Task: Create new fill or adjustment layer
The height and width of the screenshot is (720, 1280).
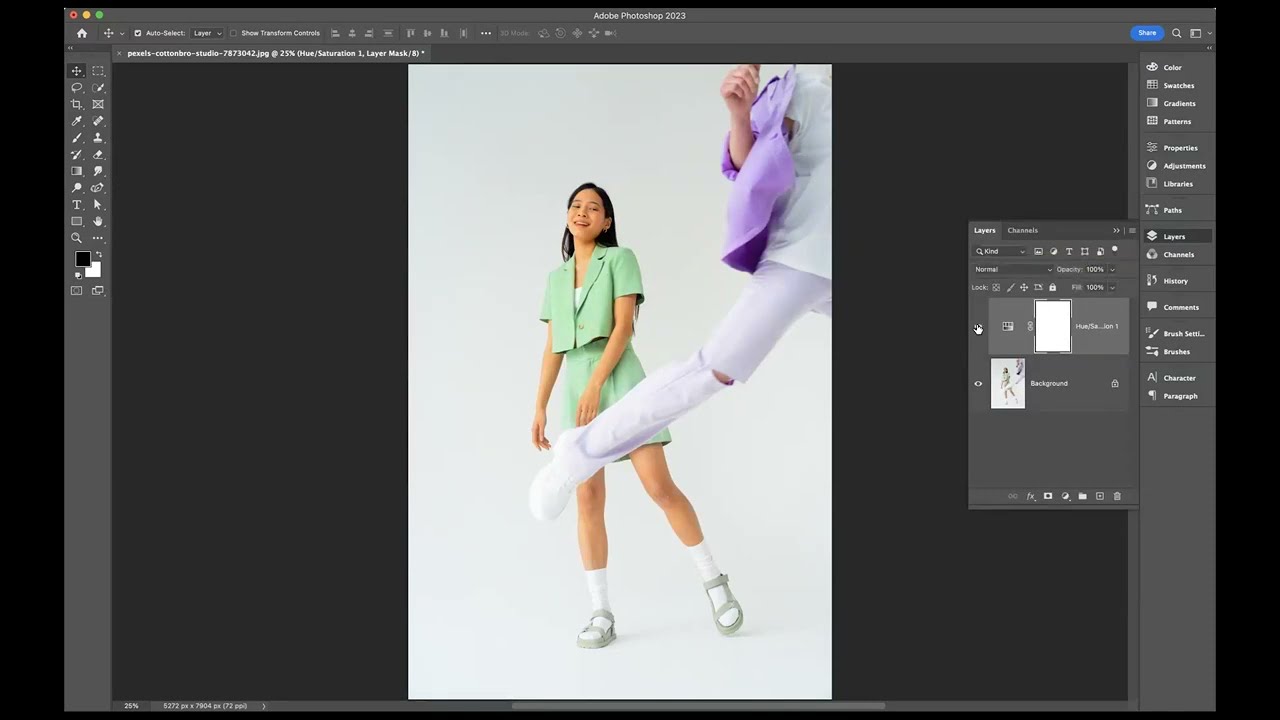Action: point(1065,496)
